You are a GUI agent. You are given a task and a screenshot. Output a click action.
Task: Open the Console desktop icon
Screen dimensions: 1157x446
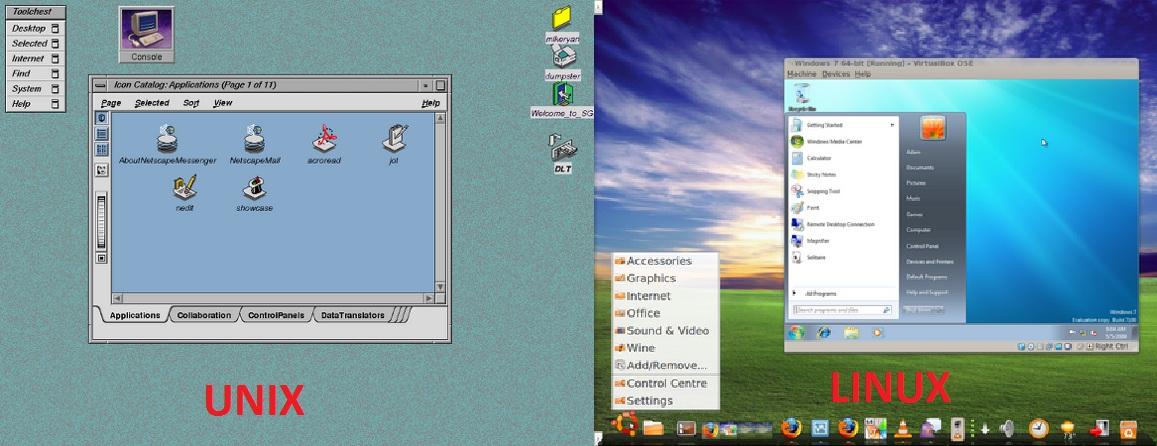[x=146, y=34]
